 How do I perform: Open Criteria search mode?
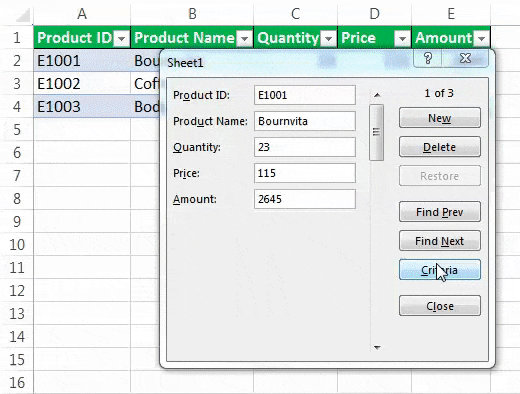(x=440, y=270)
